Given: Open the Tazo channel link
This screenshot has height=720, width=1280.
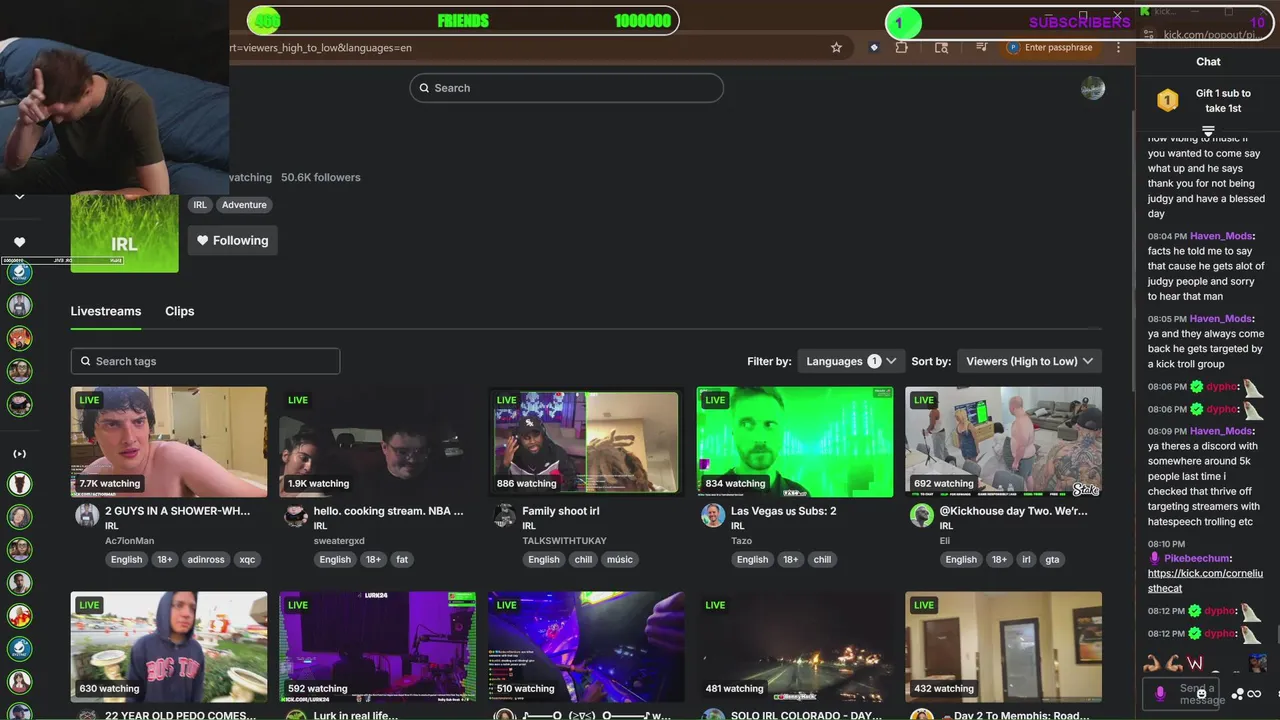Looking at the screenshot, I should tap(741, 541).
